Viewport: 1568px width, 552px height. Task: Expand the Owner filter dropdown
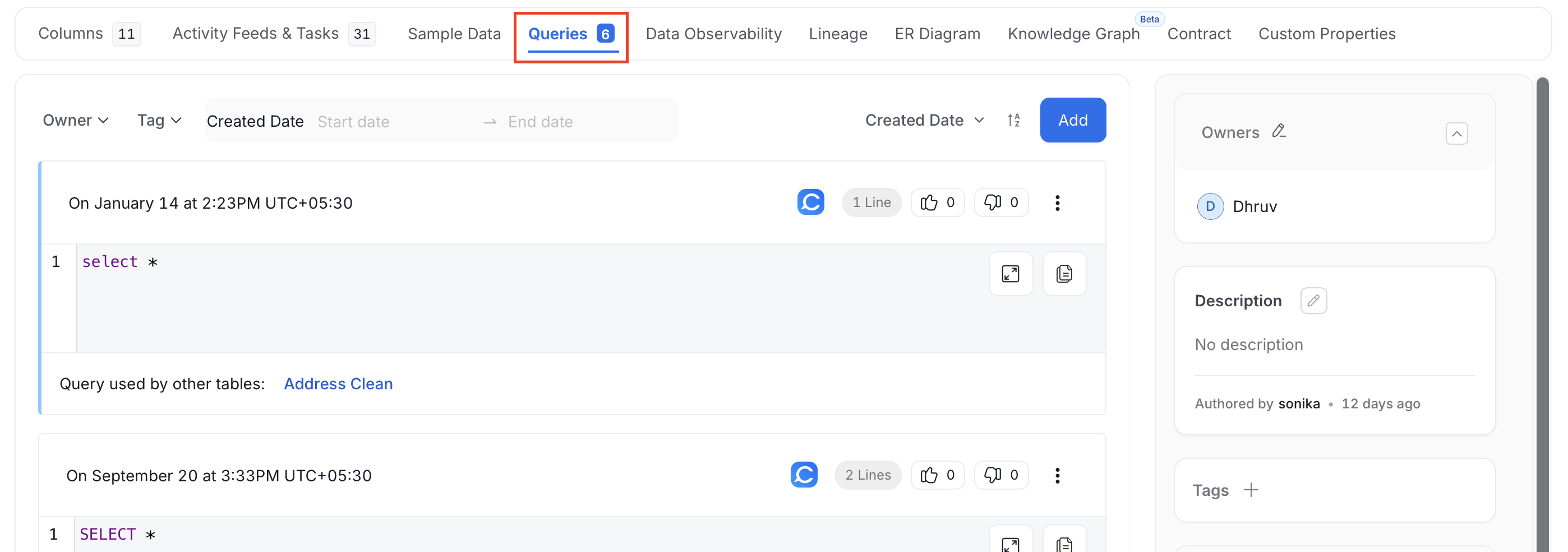click(76, 121)
